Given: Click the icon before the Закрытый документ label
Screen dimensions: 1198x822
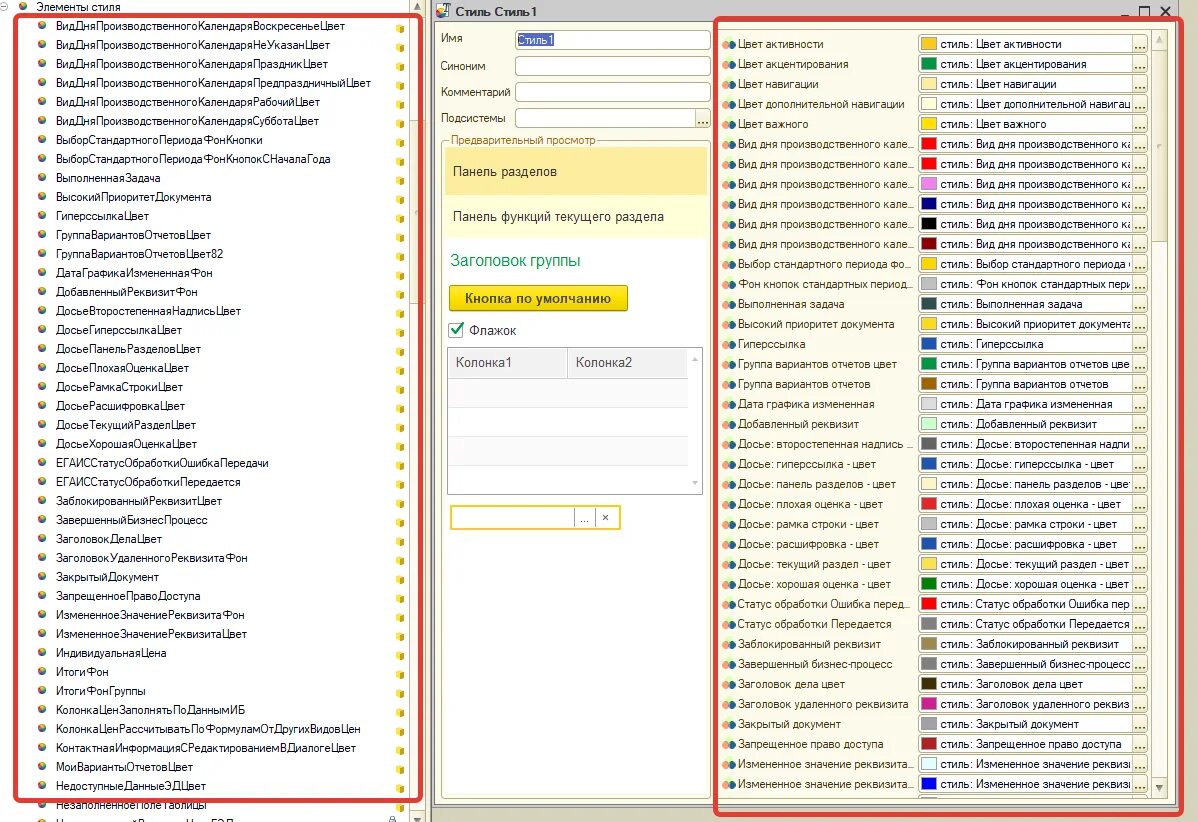Looking at the screenshot, I should pos(729,724).
